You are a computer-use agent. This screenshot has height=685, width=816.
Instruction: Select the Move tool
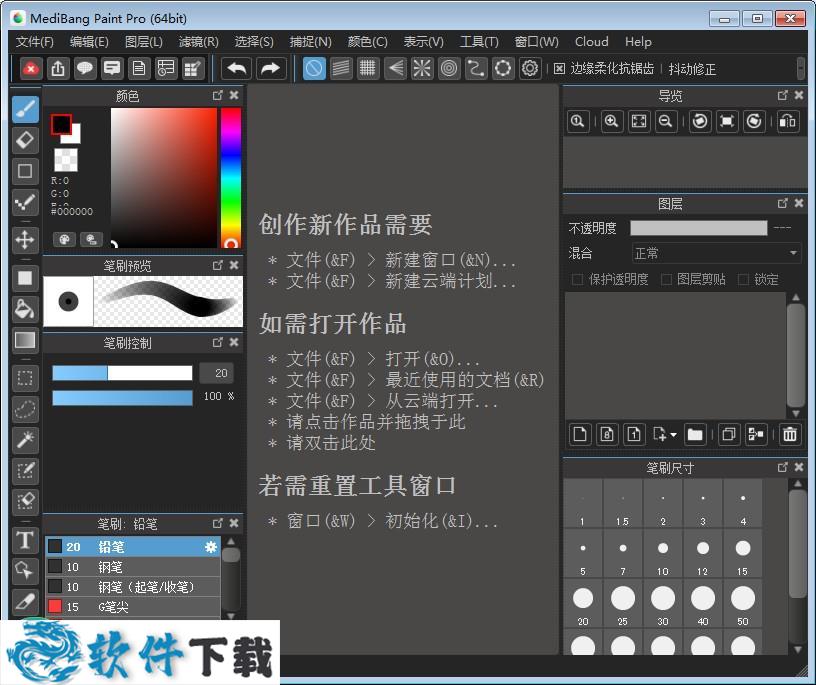[x=25, y=240]
